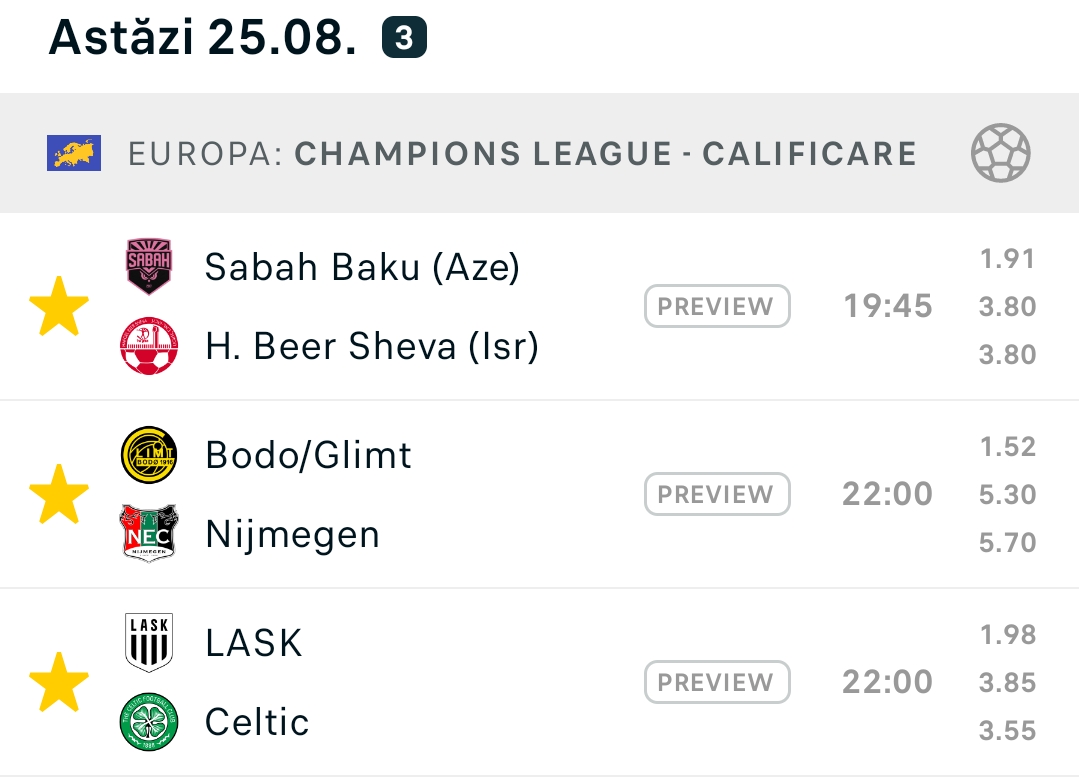This screenshot has width=1079, height=780.
Task: Click the Bodo/Glimt yellow club badge
Action: (x=149, y=455)
